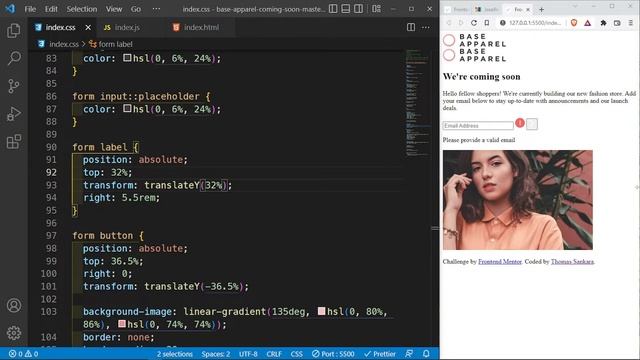Open the Thomas Sankara link

tap(572, 262)
